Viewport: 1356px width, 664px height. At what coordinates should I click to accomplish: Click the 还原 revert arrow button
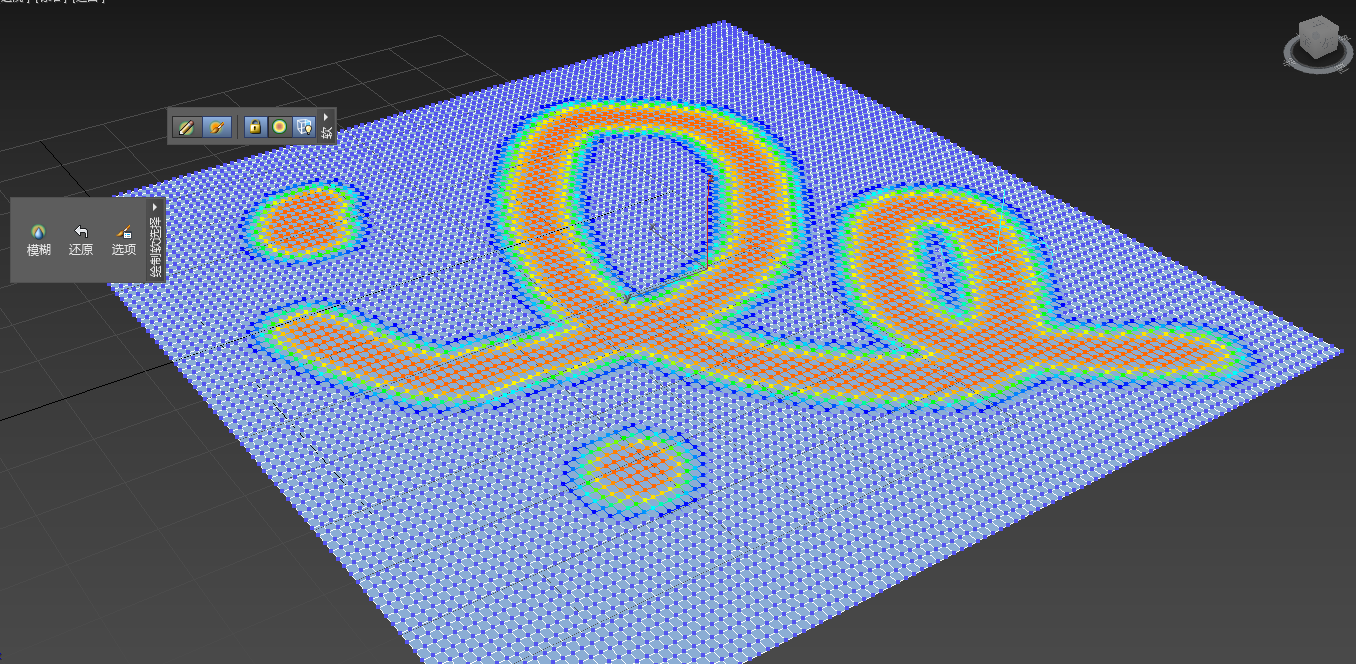(x=81, y=240)
